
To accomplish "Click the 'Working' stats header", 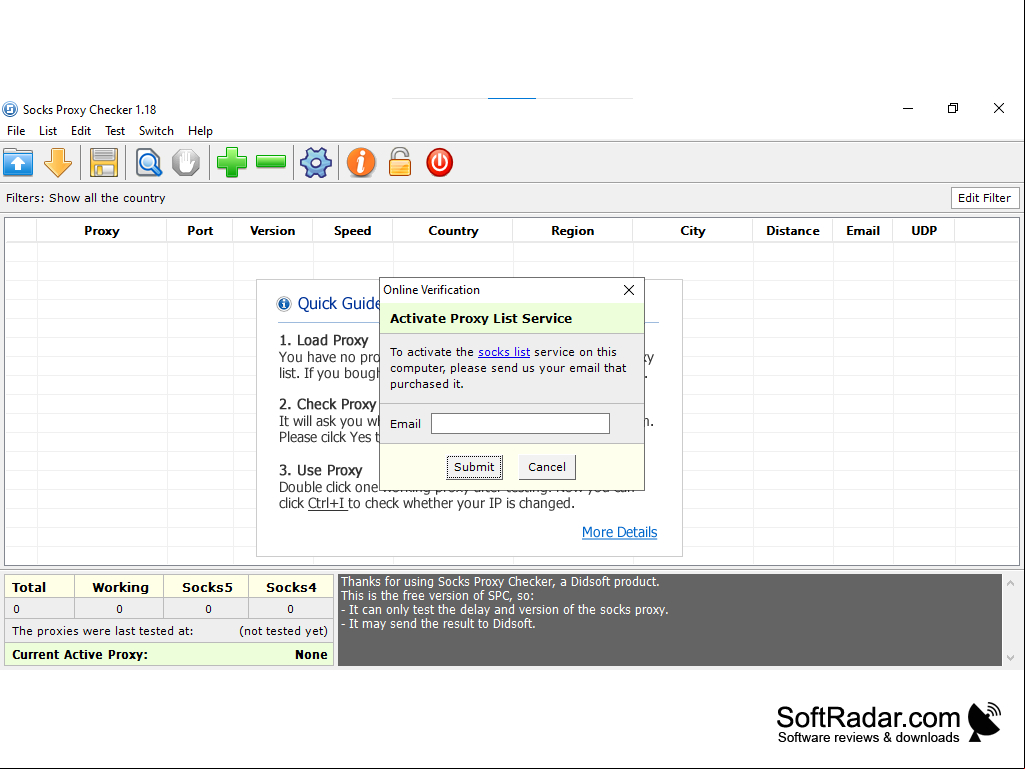I will 120,587.
